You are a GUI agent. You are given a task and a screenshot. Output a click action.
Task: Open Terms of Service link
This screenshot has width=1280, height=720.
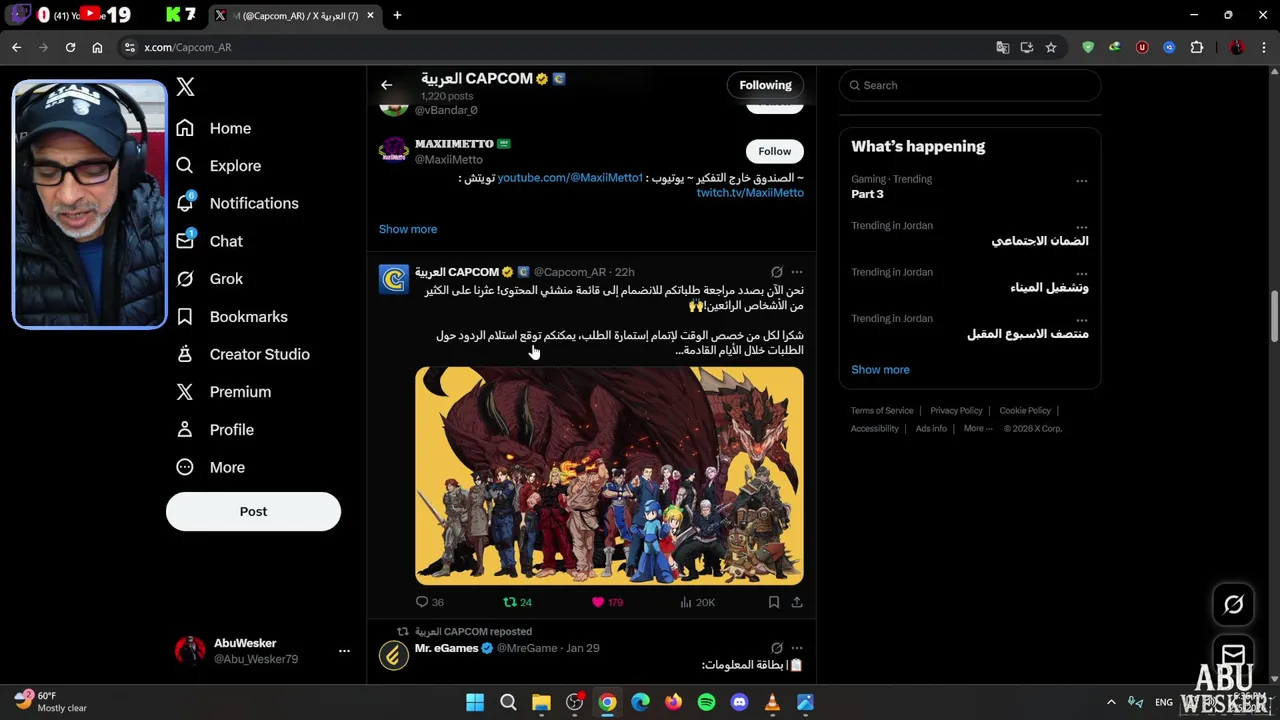pos(882,411)
